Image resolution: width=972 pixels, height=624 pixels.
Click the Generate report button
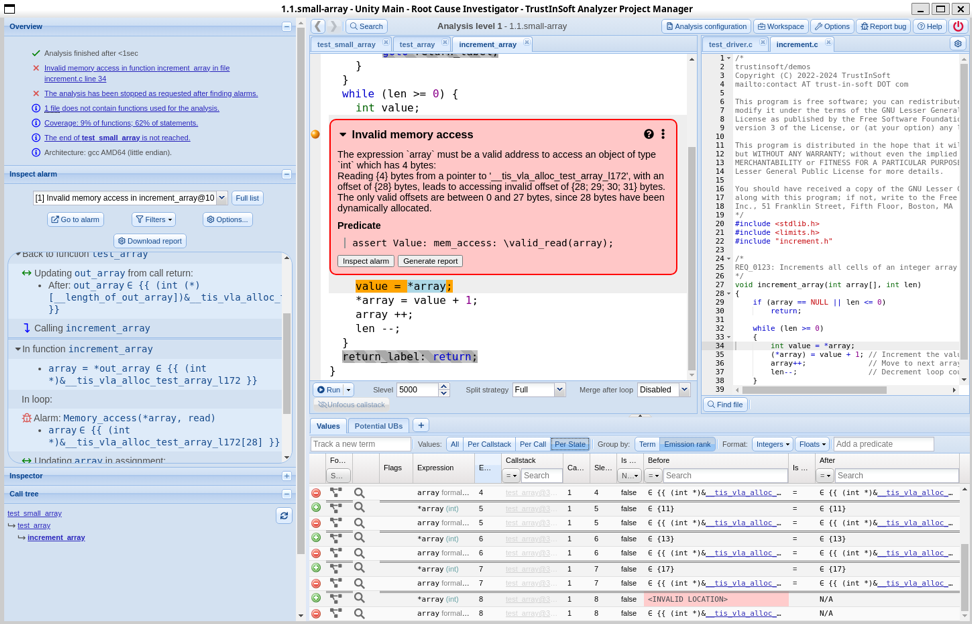pos(430,261)
